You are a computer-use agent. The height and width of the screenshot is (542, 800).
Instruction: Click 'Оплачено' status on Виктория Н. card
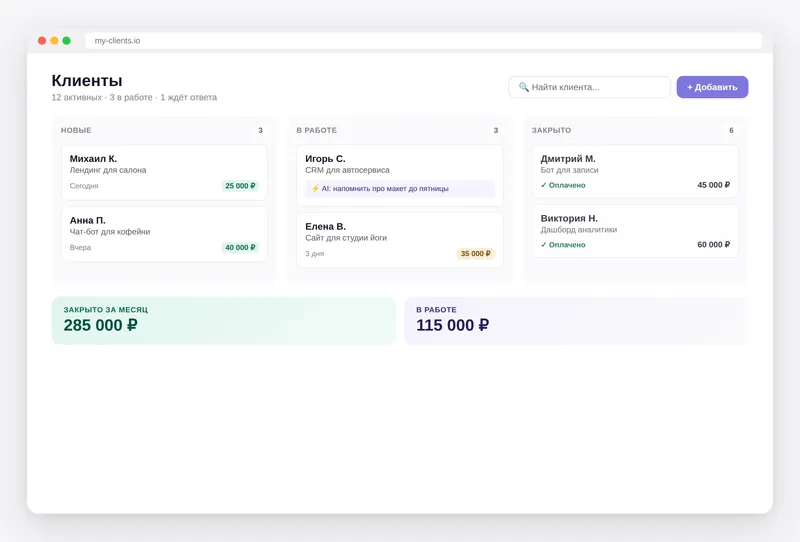[563, 245]
